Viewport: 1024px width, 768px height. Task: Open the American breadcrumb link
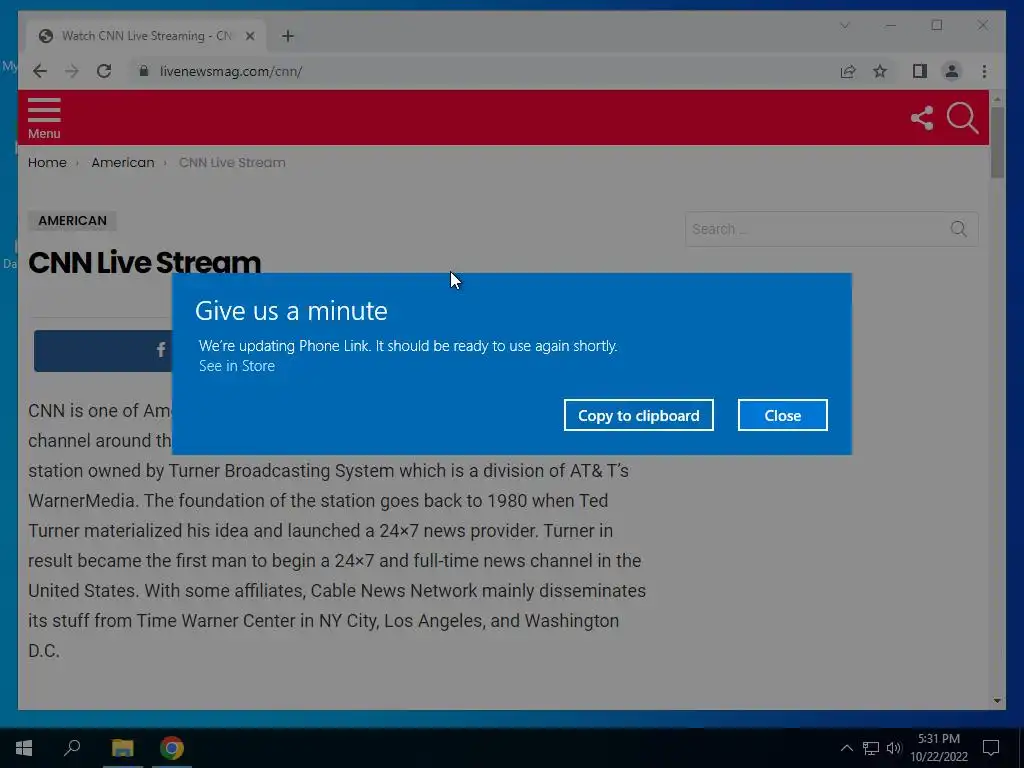(123, 163)
